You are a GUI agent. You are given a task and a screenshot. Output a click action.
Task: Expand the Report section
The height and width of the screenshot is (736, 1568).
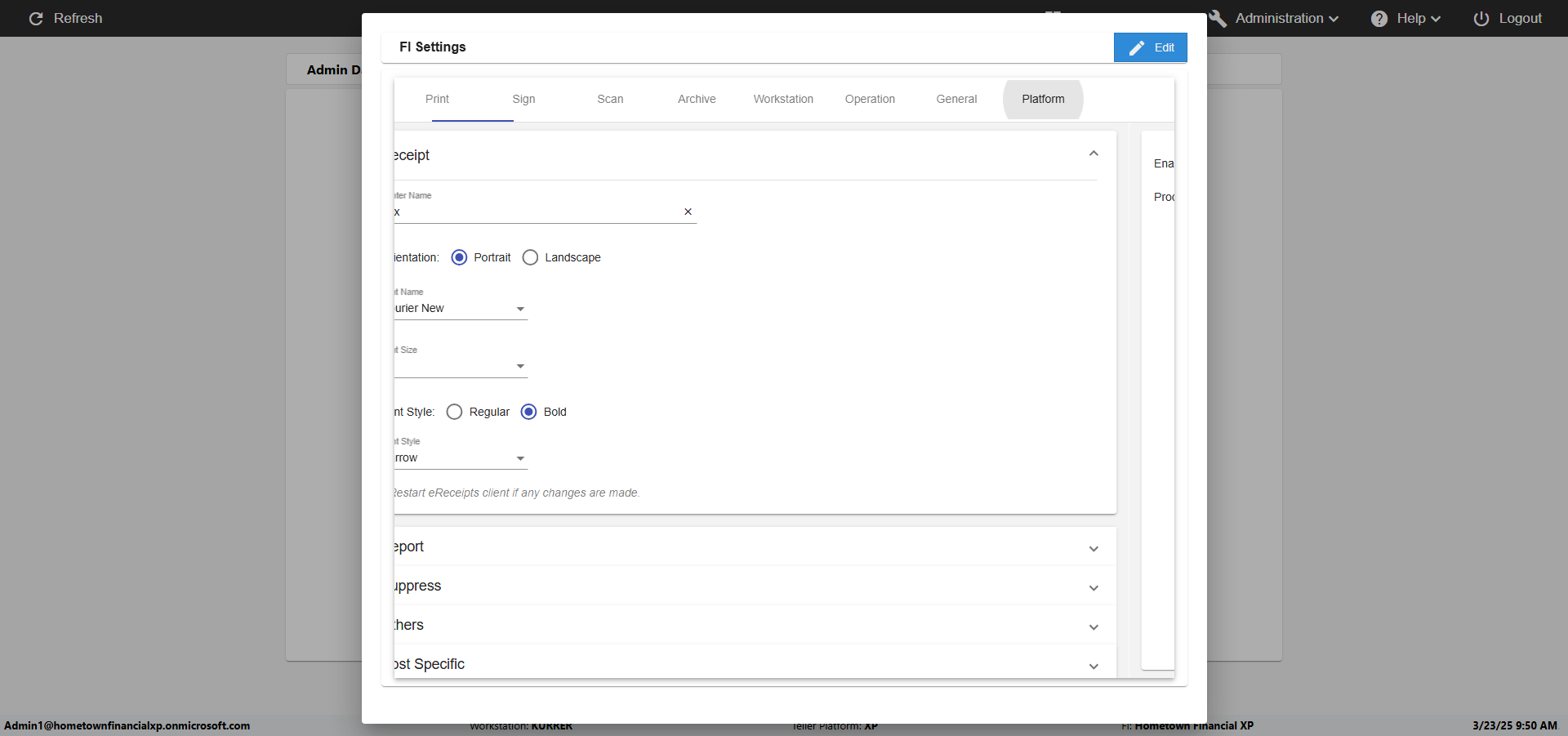coord(1094,548)
